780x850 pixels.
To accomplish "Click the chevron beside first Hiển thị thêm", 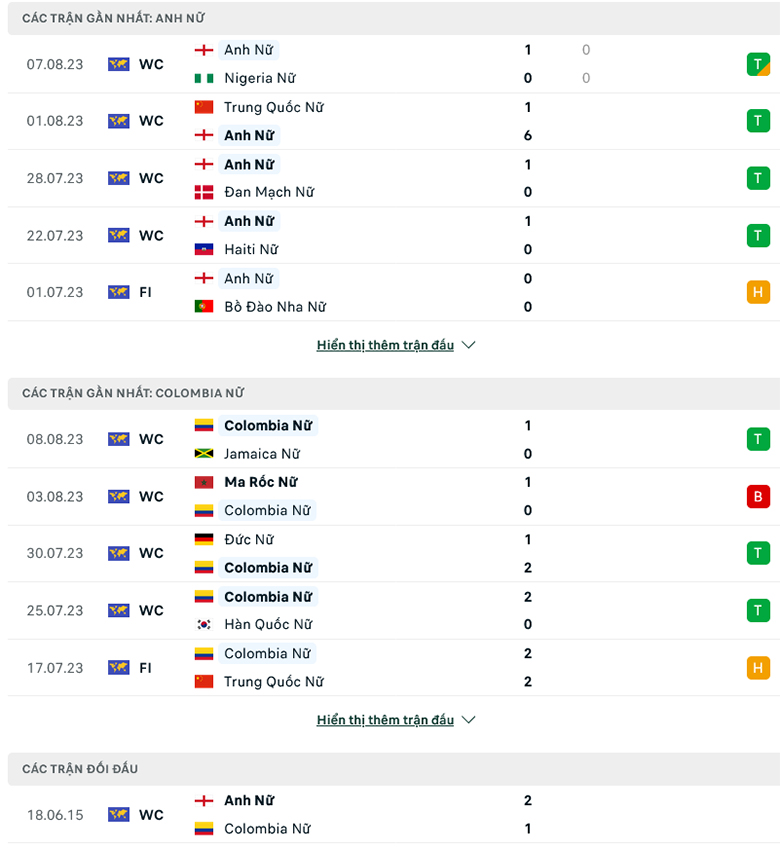I will pyautogui.click(x=469, y=345).
